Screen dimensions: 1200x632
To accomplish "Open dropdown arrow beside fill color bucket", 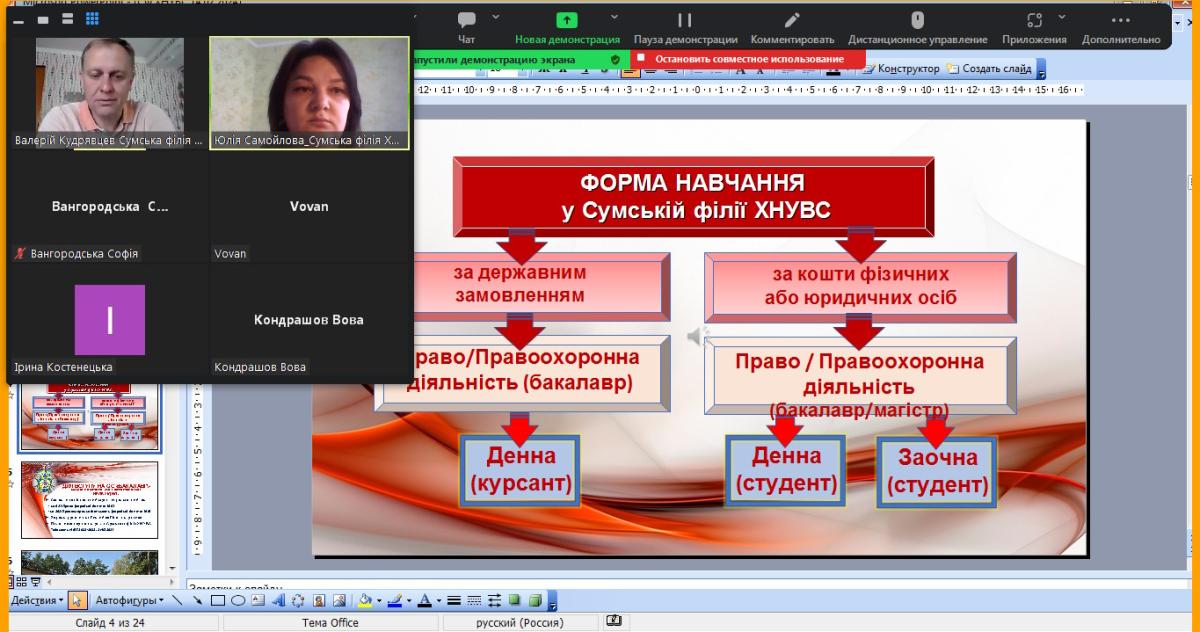I will pyautogui.click(x=379, y=601).
